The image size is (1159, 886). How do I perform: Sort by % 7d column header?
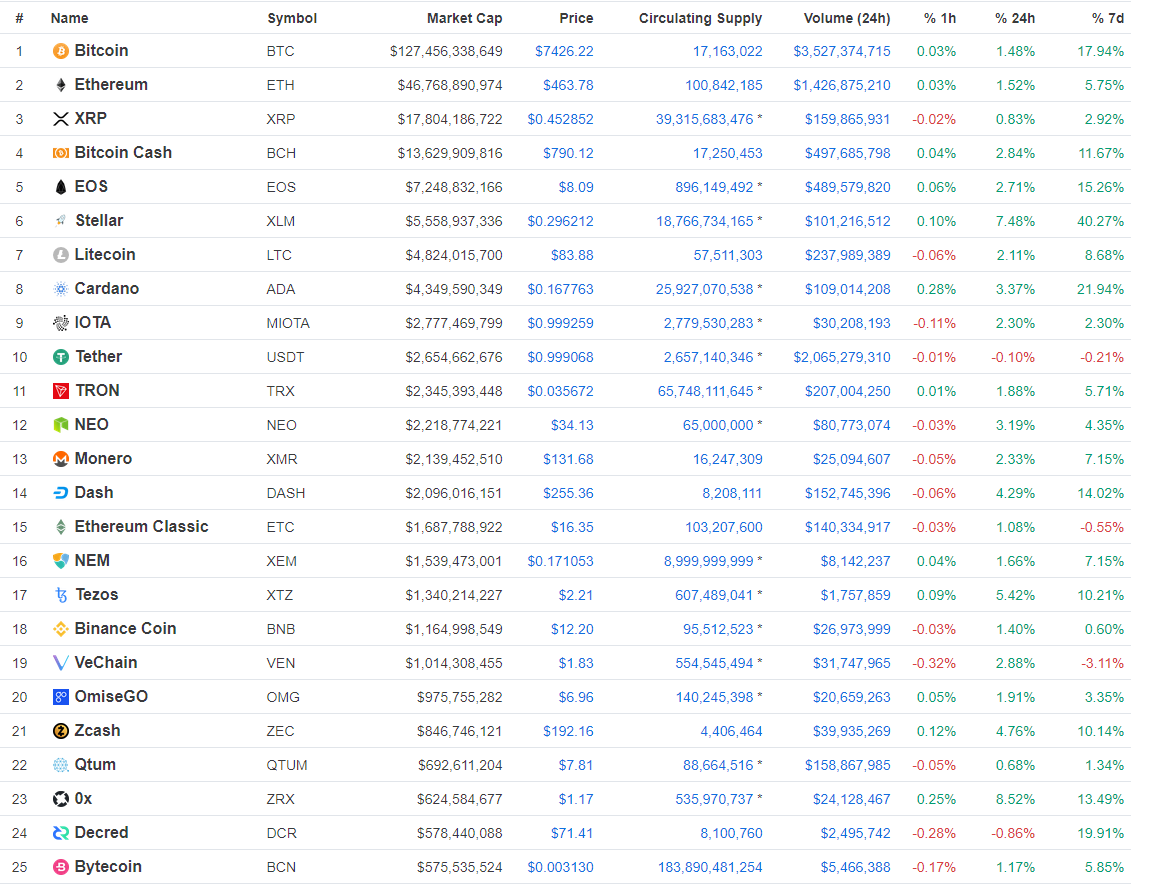[x=1107, y=18]
